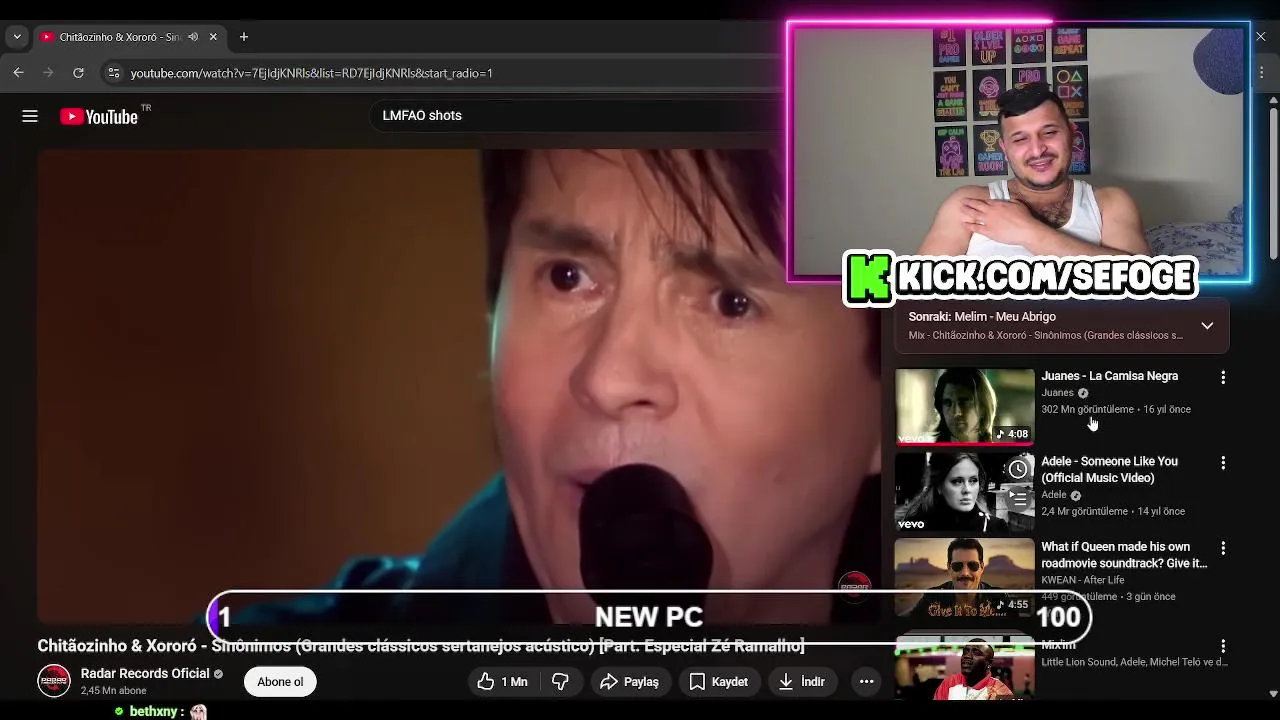Download the video with İndir
Screen dimensions: 1280x720
coord(802,682)
